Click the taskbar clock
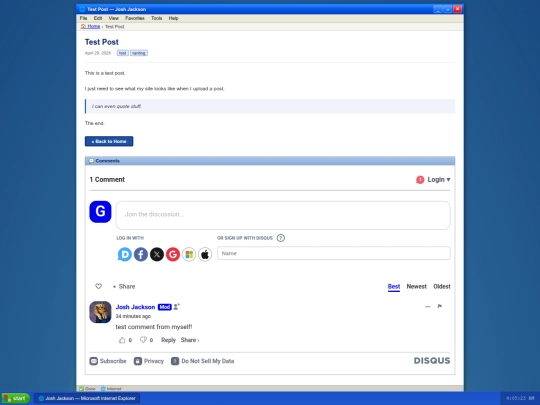This screenshot has width=540, height=405. (520, 398)
